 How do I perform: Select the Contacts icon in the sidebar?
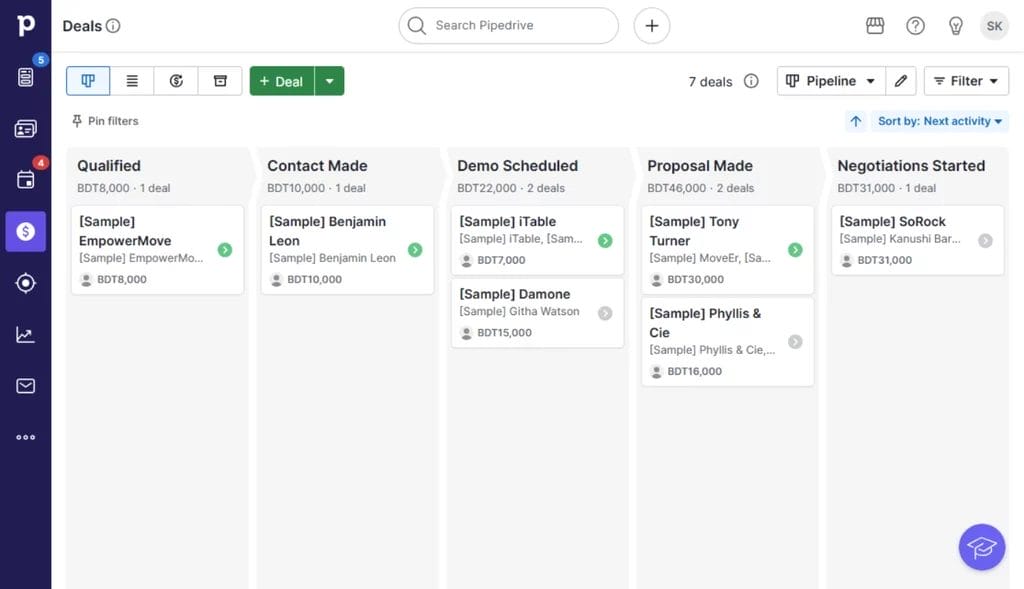coord(26,128)
